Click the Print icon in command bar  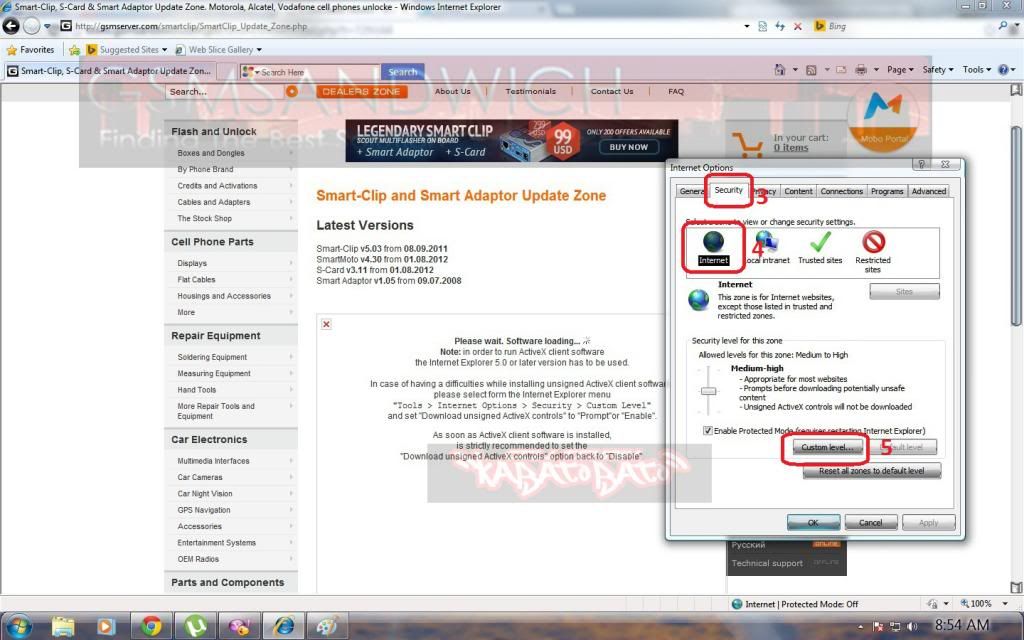coord(861,70)
